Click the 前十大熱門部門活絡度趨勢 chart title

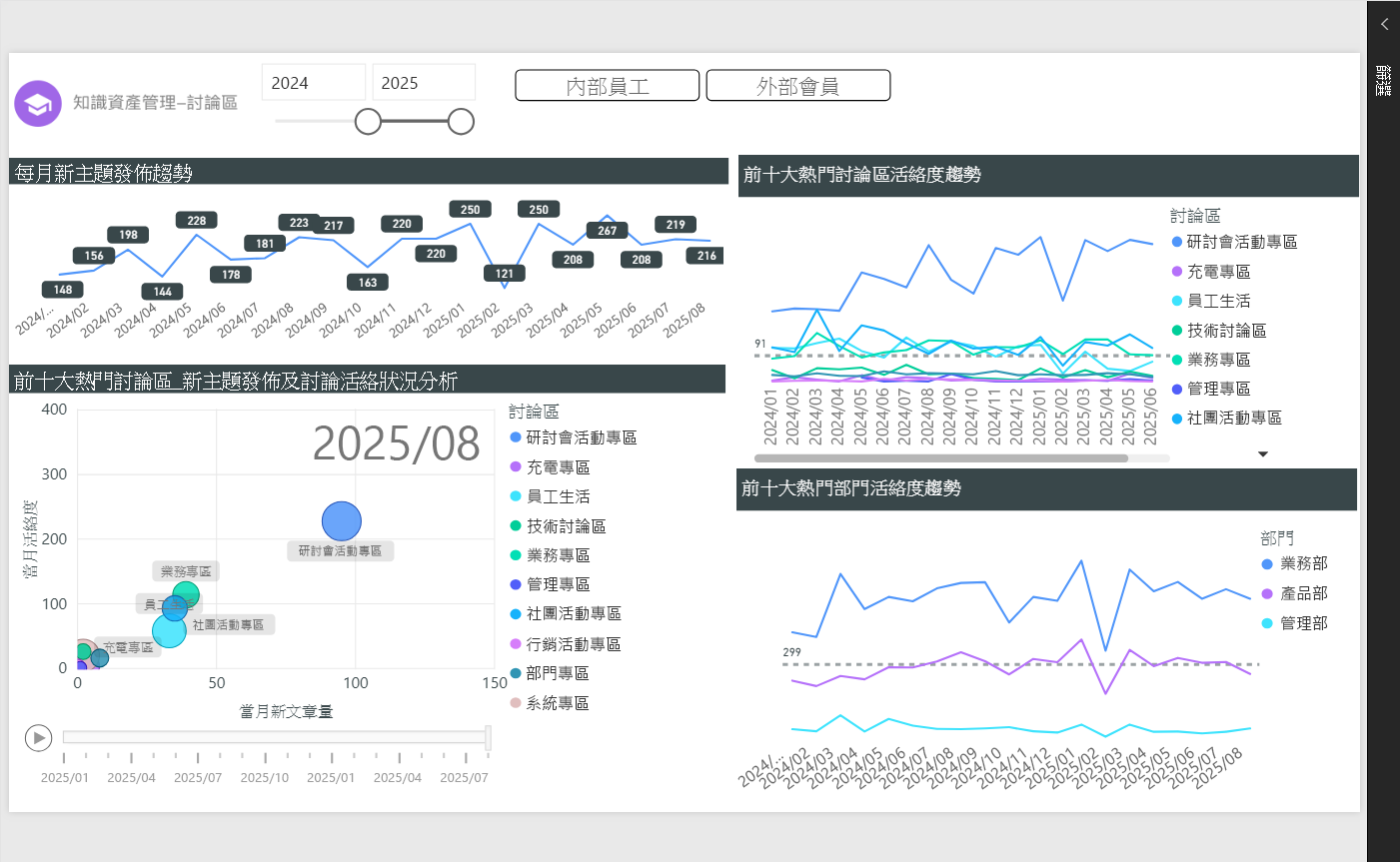[851, 488]
